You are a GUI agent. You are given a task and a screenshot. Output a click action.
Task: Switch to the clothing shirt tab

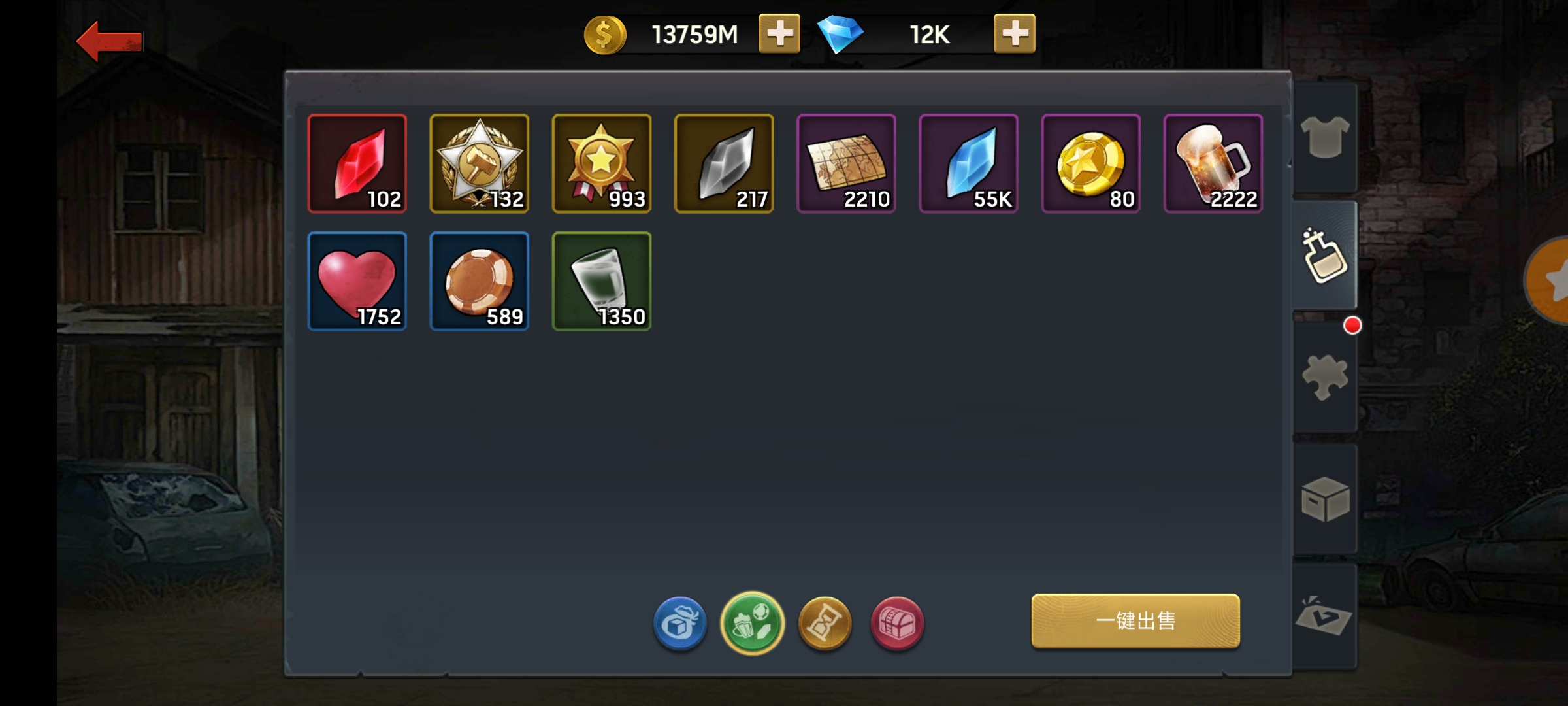pos(1325,137)
